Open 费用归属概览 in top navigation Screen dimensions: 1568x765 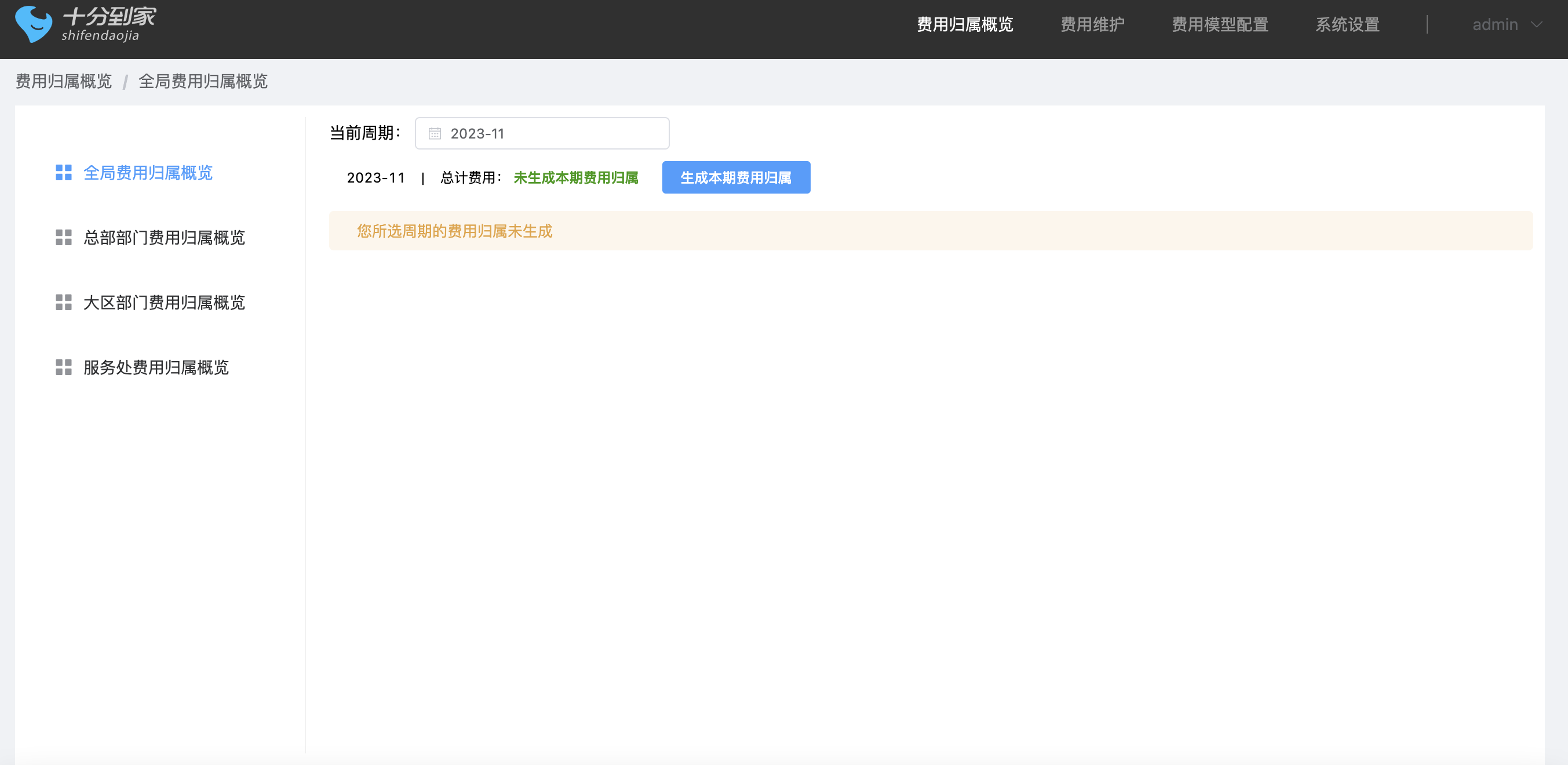point(965,25)
